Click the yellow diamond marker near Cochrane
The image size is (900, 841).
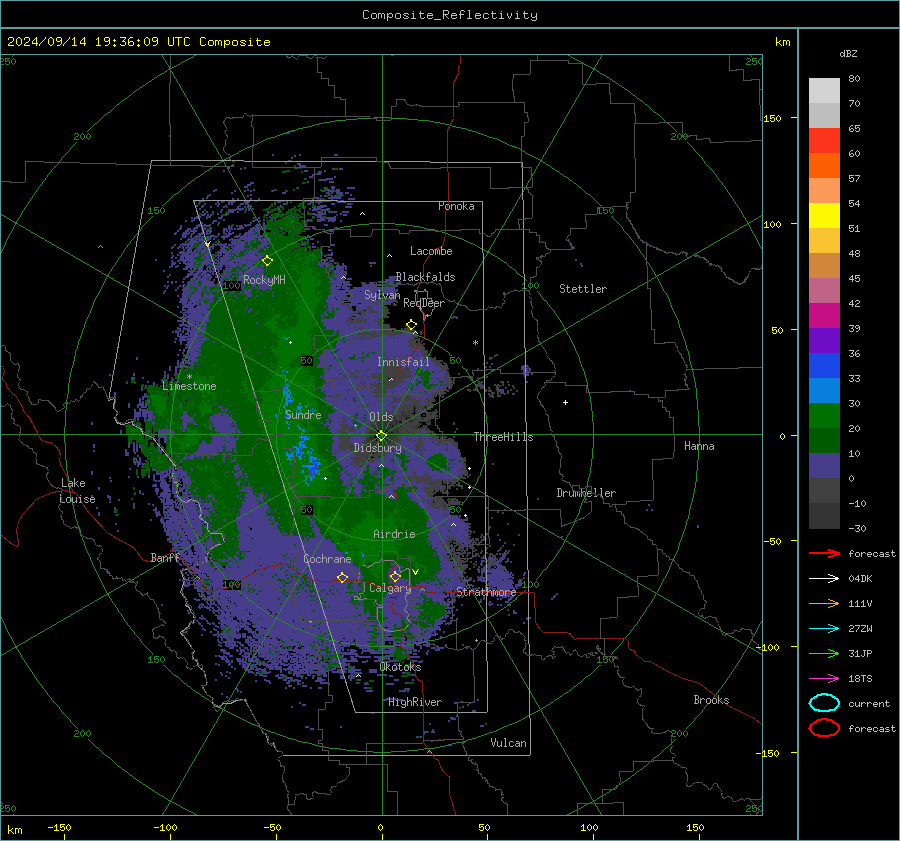(x=342, y=577)
